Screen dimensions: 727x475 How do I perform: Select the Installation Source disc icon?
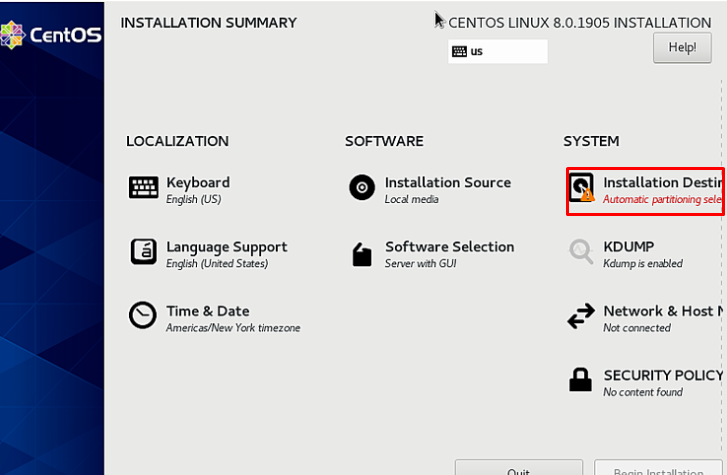[x=362, y=187]
